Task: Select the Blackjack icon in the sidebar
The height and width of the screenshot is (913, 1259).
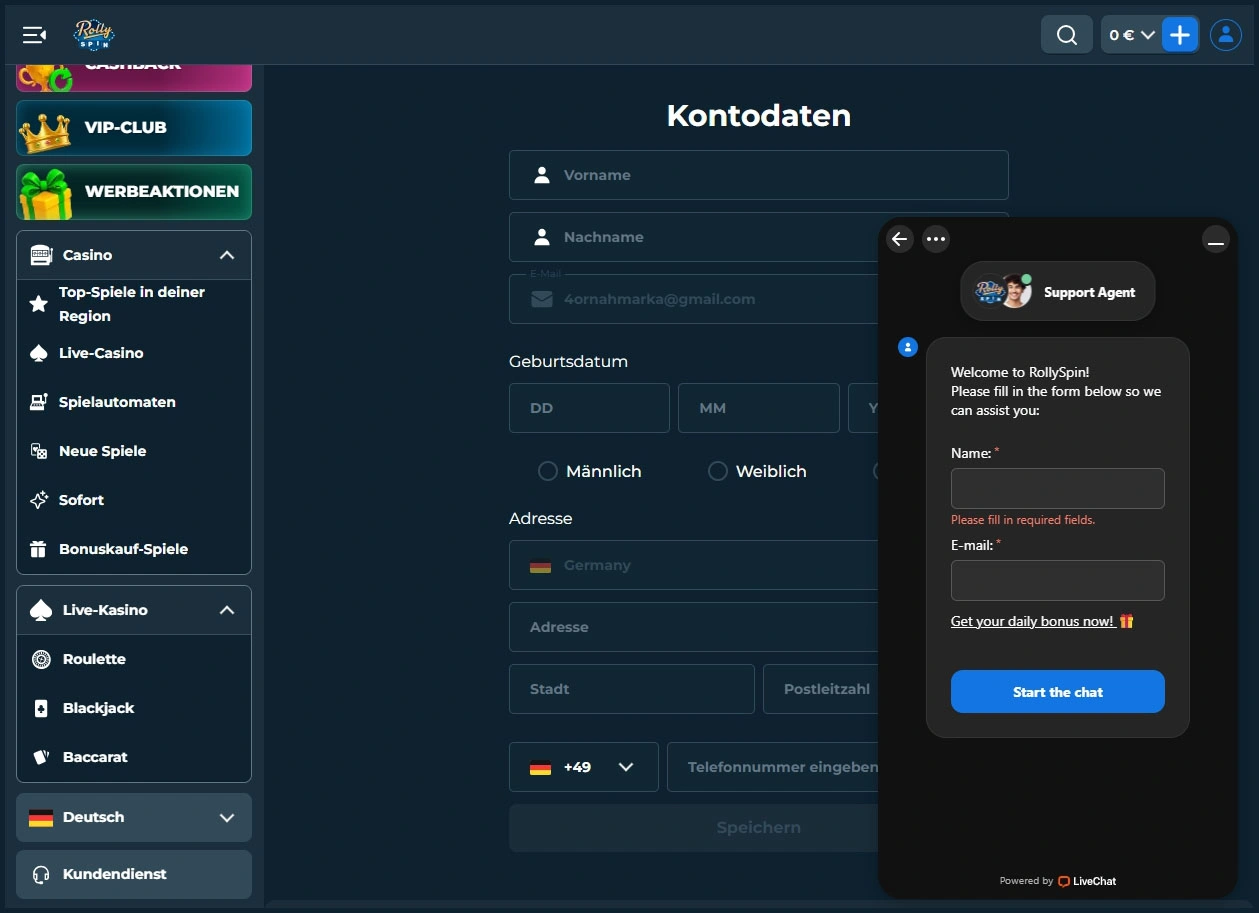Action: [x=40, y=708]
